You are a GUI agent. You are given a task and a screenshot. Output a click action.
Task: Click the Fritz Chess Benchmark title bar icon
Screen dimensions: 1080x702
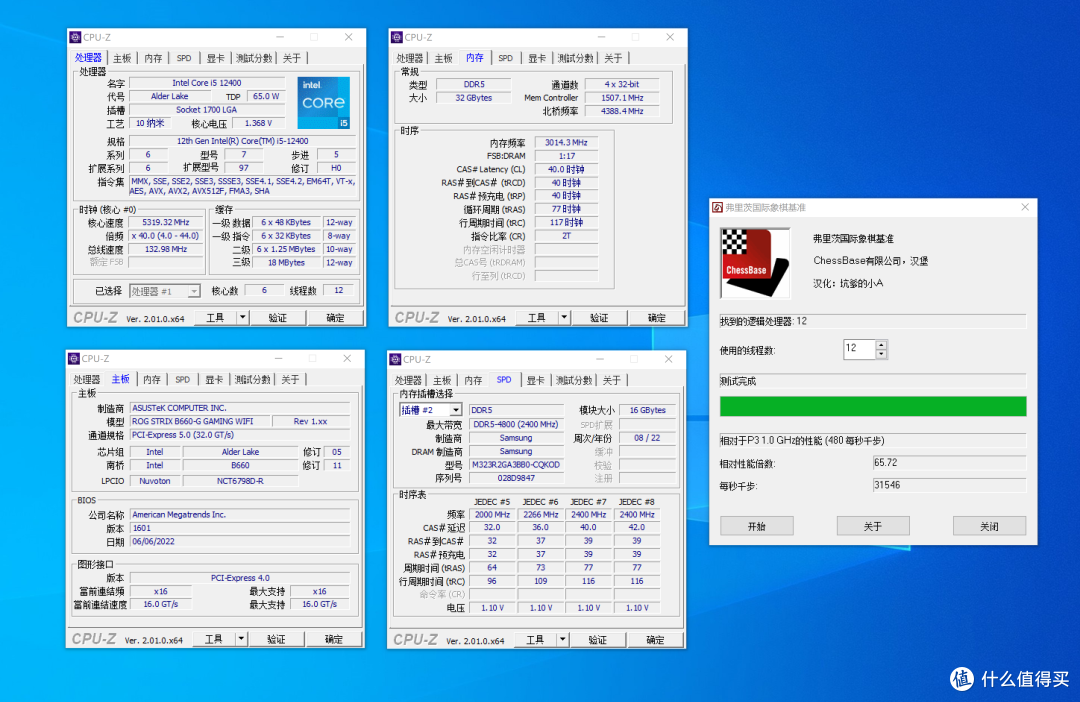click(718, 207)
